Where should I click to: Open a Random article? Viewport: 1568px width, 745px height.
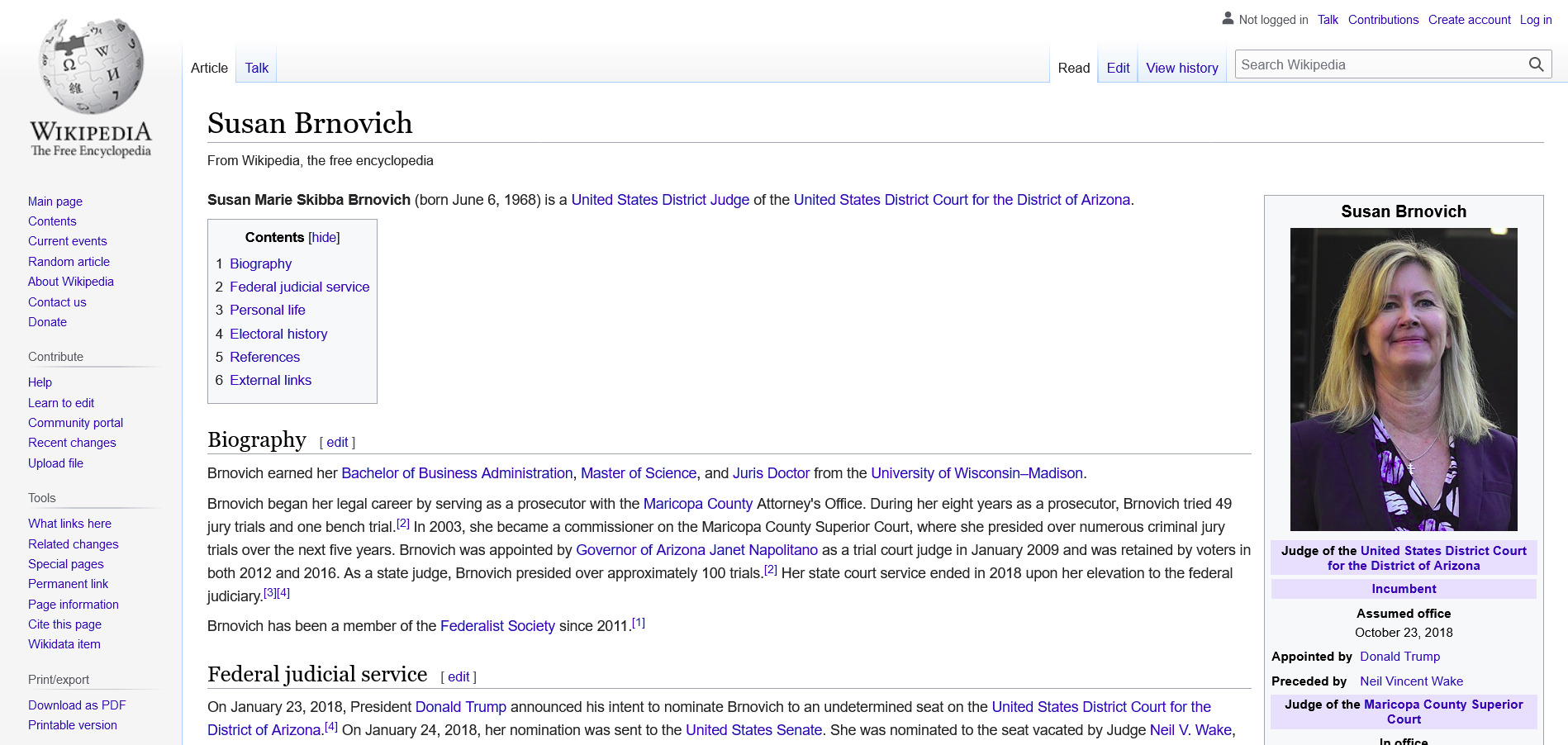69,262
